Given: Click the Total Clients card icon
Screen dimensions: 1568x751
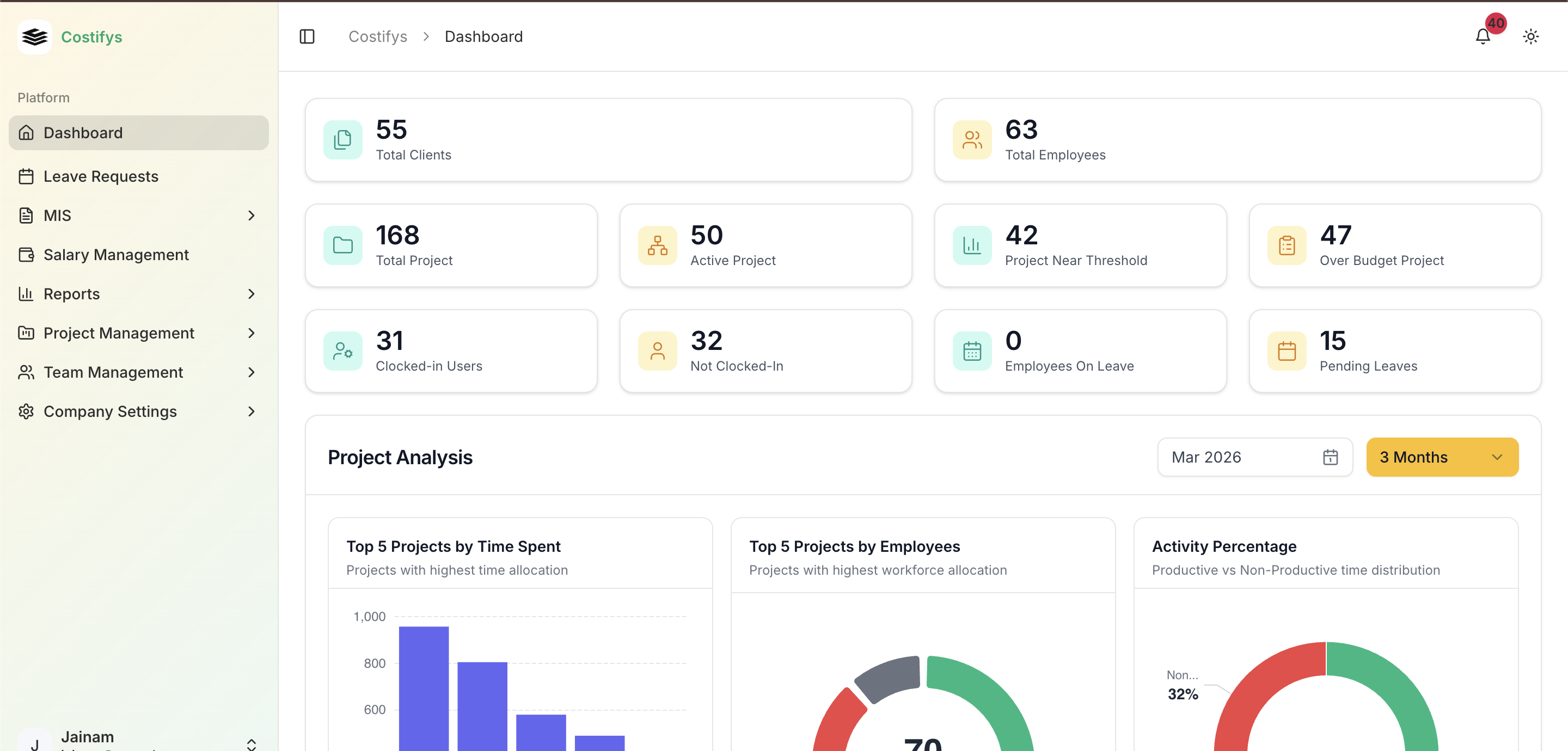Looking at the screenshot, I should pyautogui.click(x=342, y=140).
